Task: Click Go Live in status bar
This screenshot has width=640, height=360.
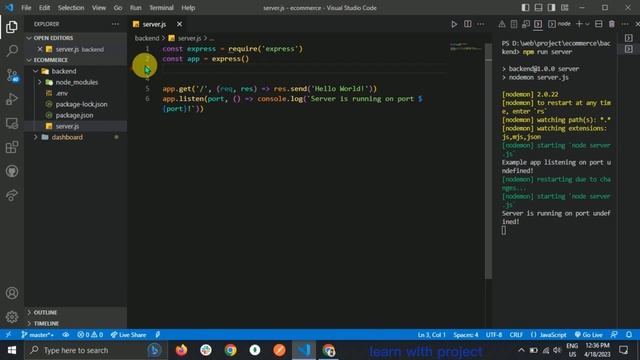Action: point(589,335)
